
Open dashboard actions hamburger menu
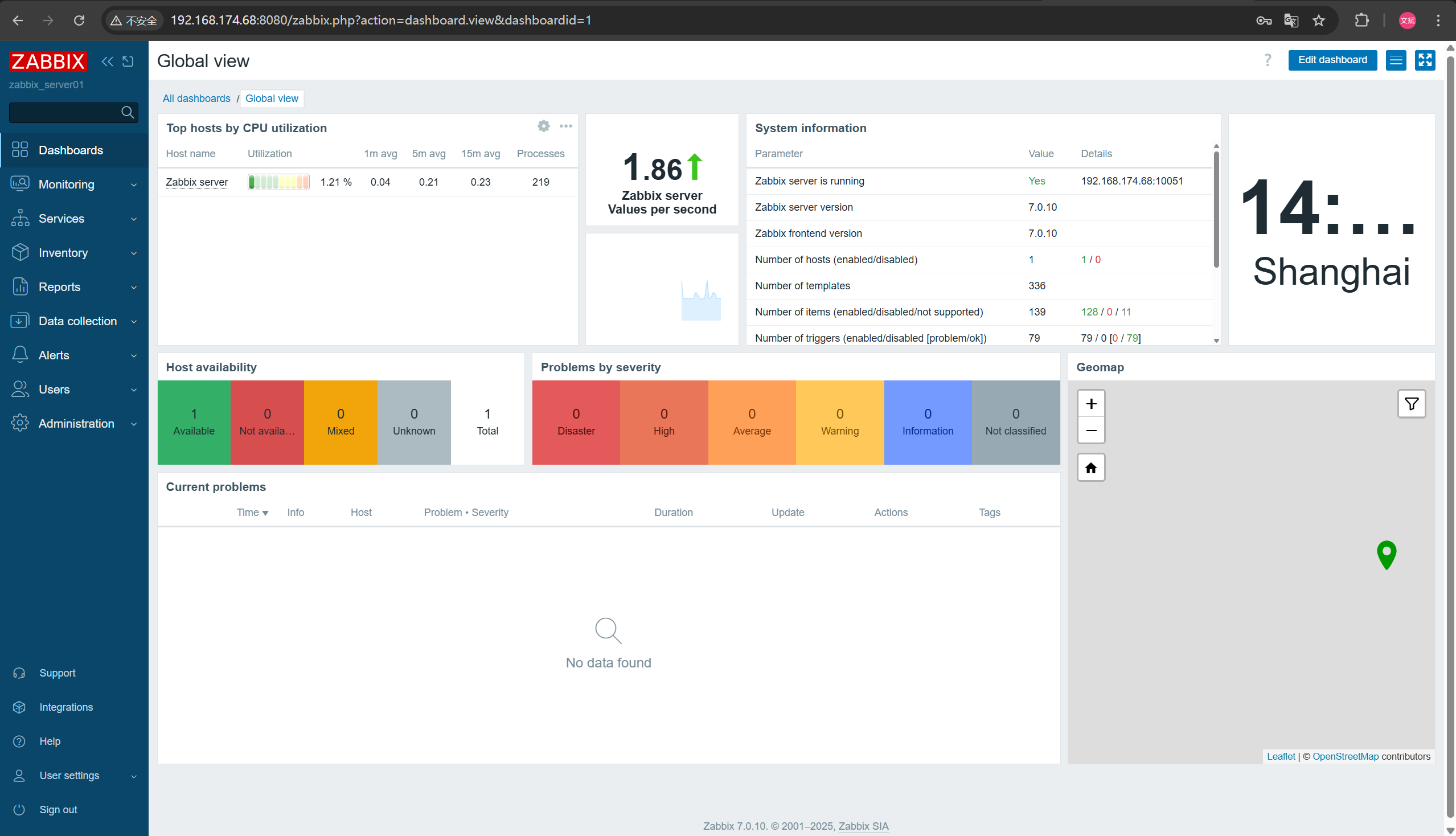tap(1396, 60)
